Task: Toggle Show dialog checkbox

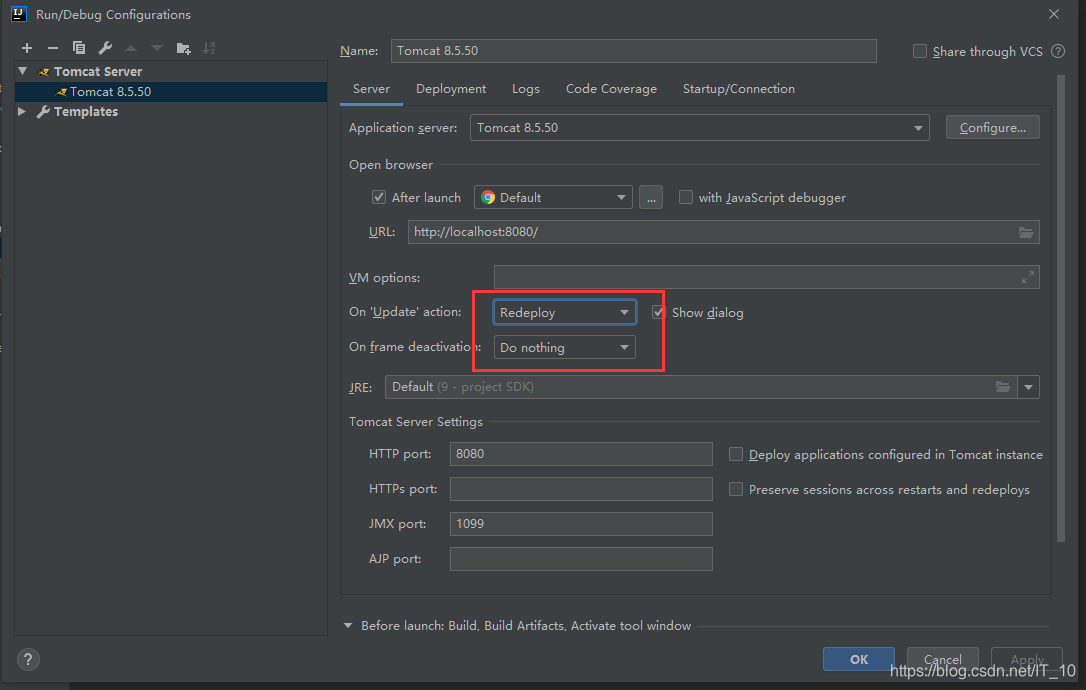Action: [659, 312]
